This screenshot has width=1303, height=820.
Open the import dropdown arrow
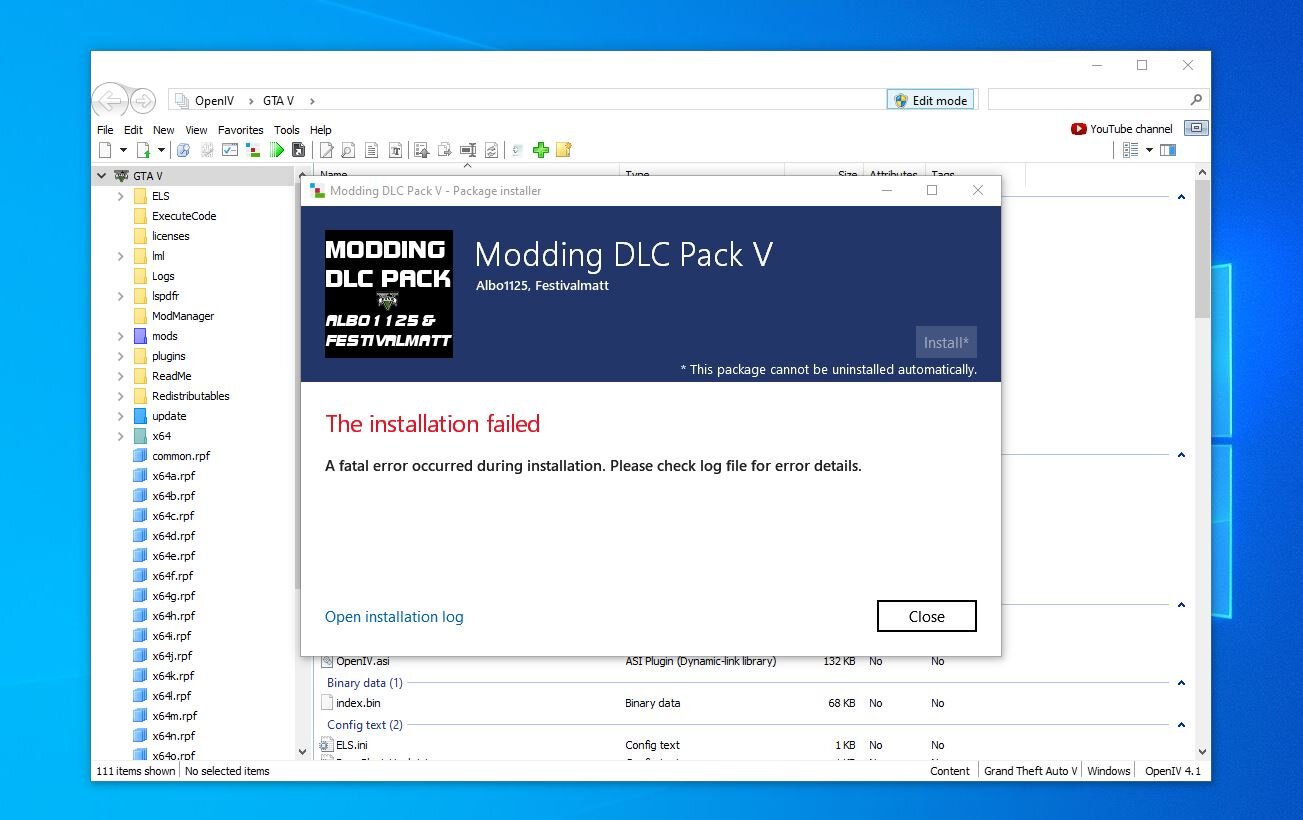coord(161,150)
